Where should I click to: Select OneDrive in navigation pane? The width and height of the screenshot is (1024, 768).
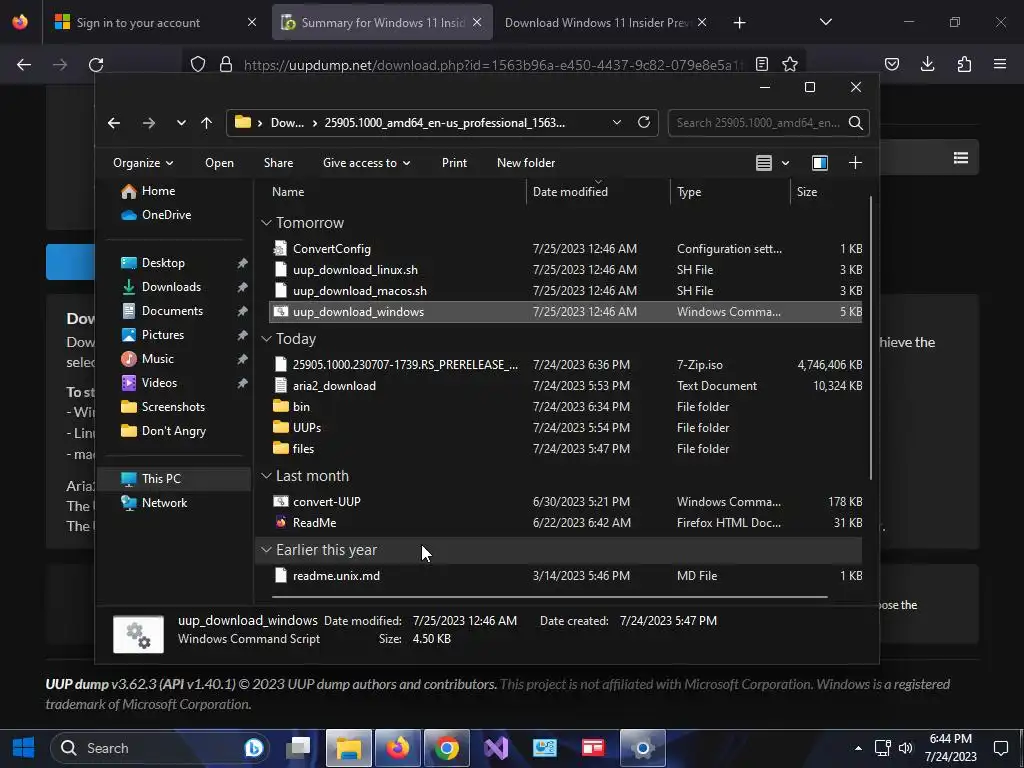click(166, 215)
